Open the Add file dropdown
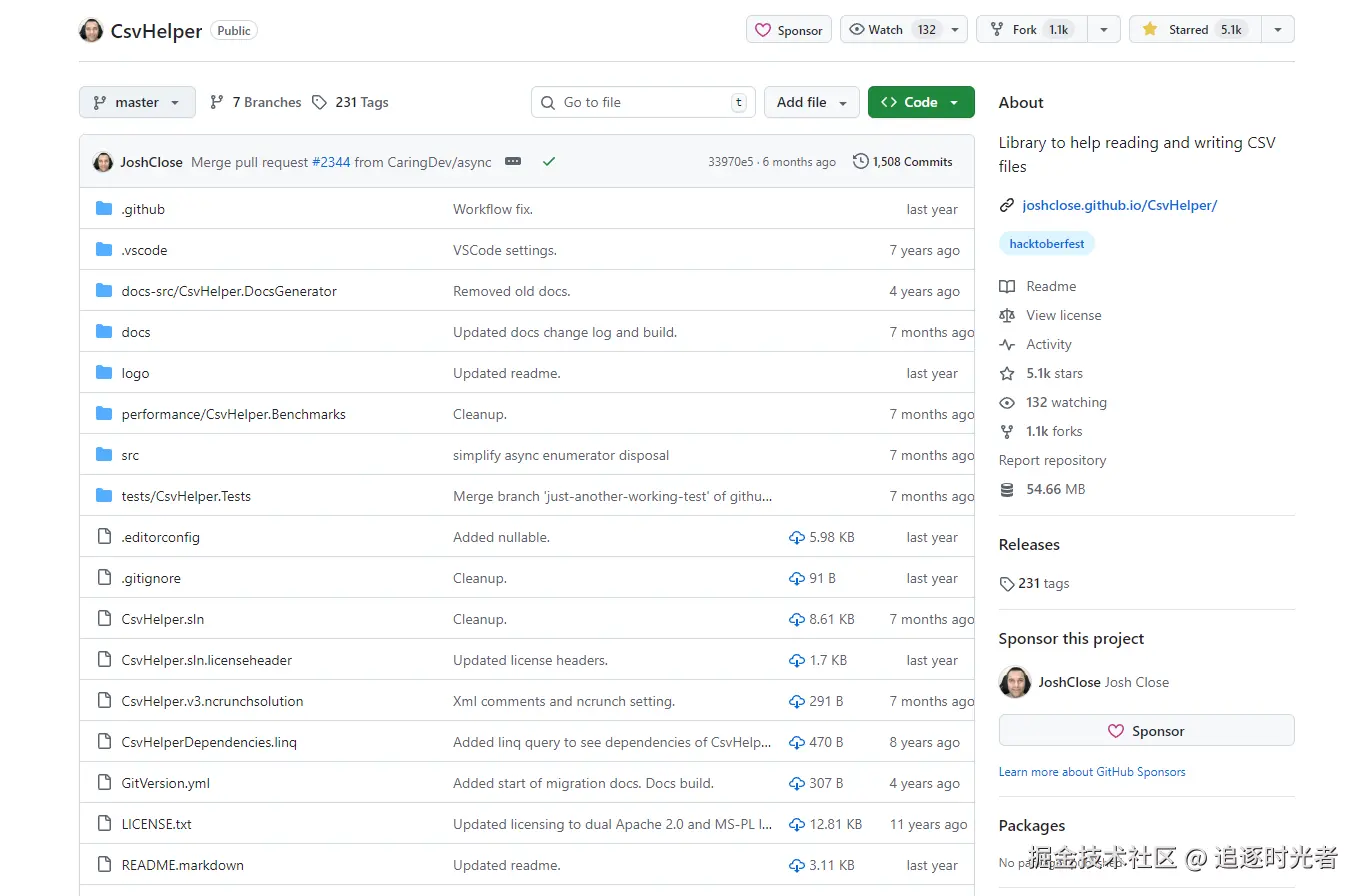This screenshot has width=1363, height=896. coord(811,103)
